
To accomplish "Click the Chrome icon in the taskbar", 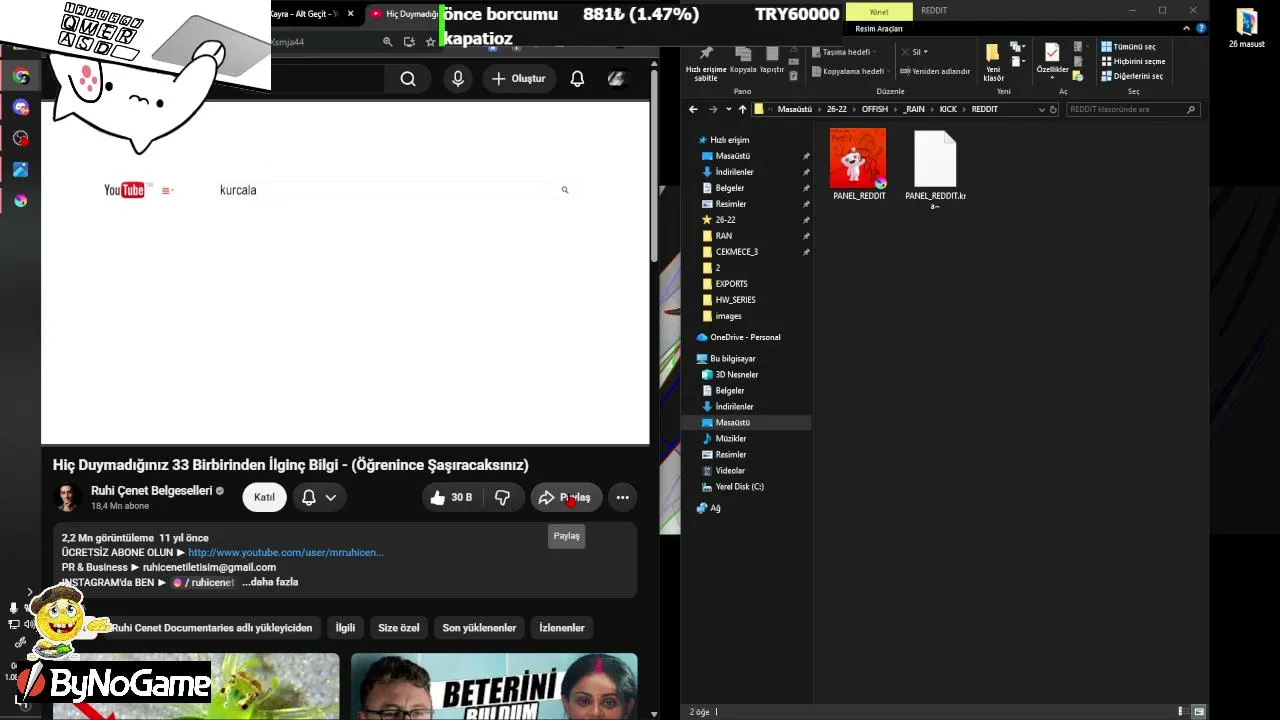I will (21, 76).
